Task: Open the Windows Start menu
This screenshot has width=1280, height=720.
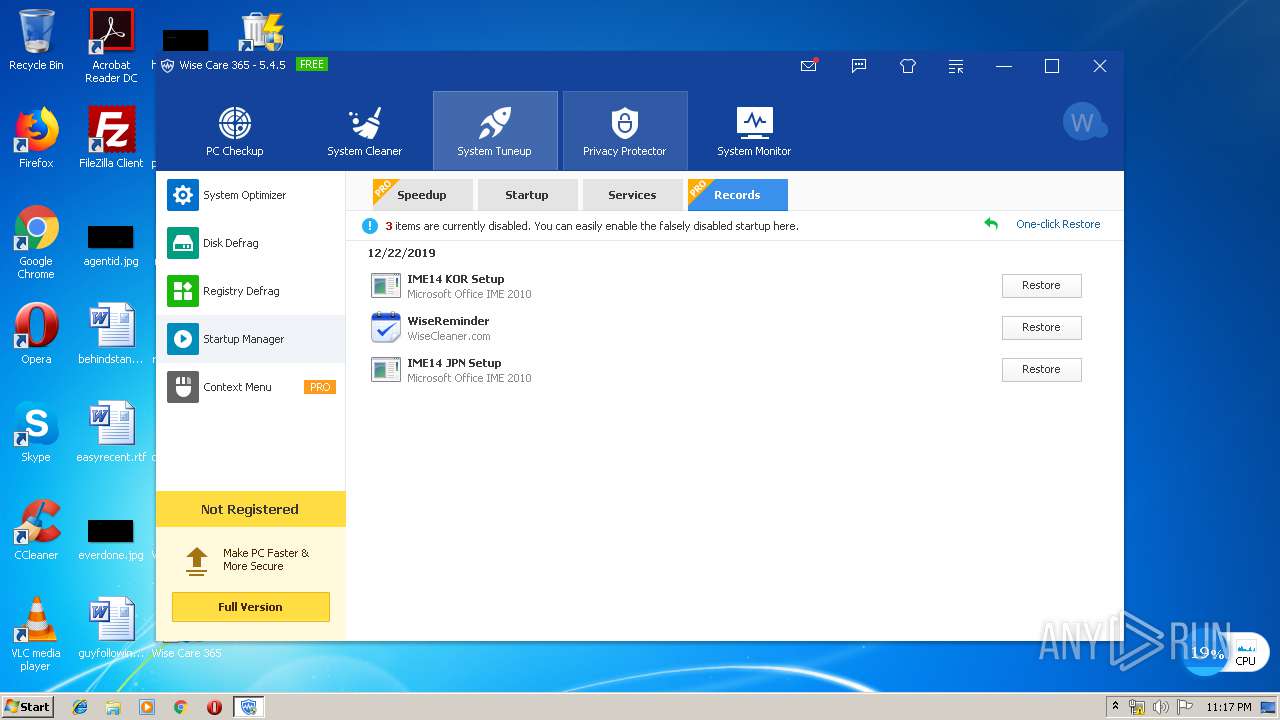Action: [28, 706]
